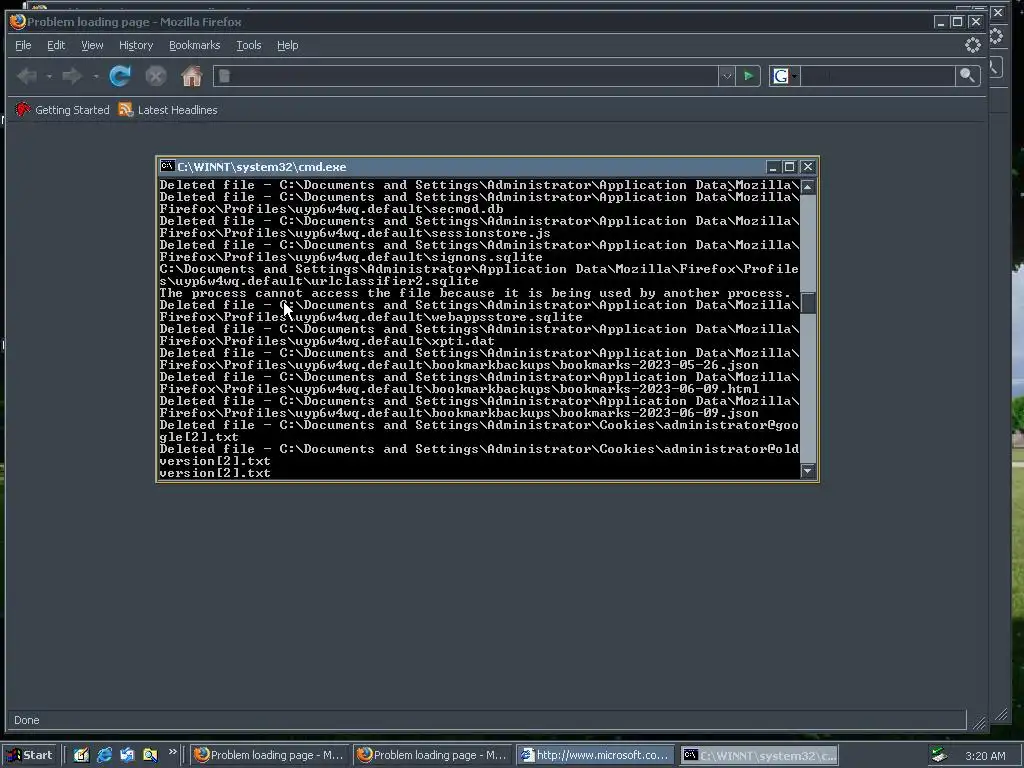The height and width of the screenshot is (768, 1024).
Task: Open the Tools menu
Action: [248, 45]
